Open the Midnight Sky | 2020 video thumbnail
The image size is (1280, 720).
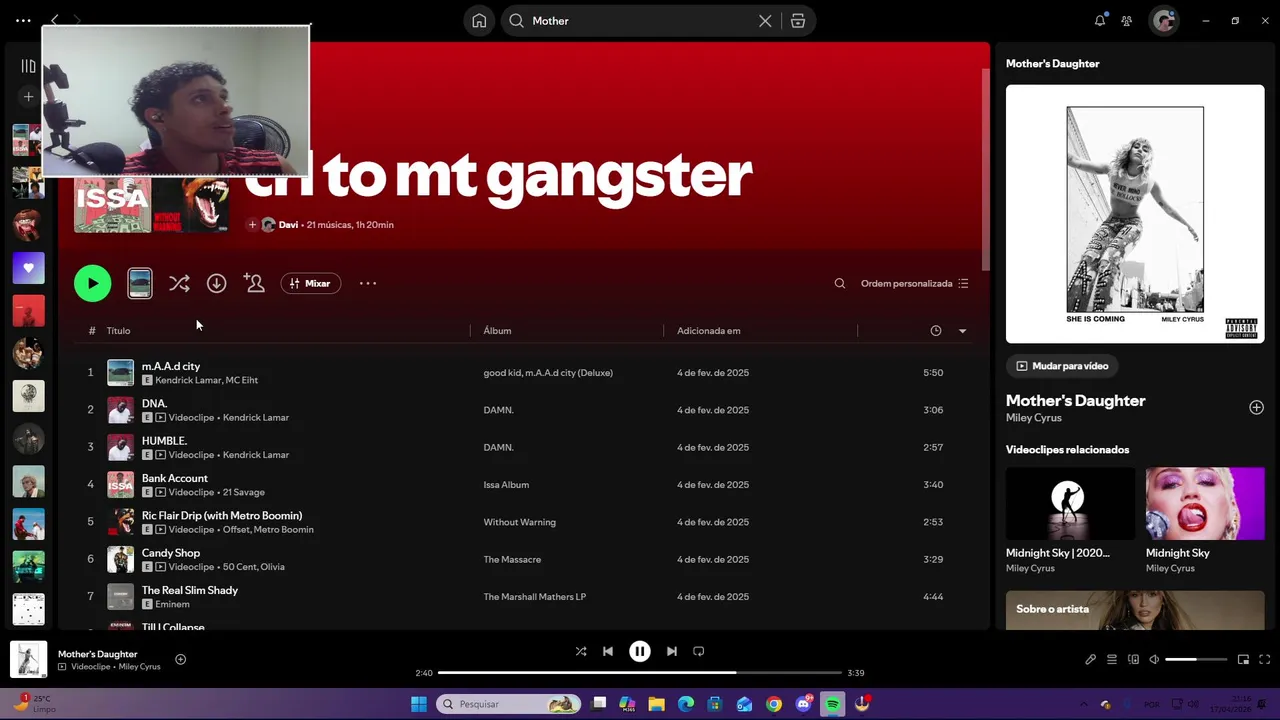tap(1070, 504)
